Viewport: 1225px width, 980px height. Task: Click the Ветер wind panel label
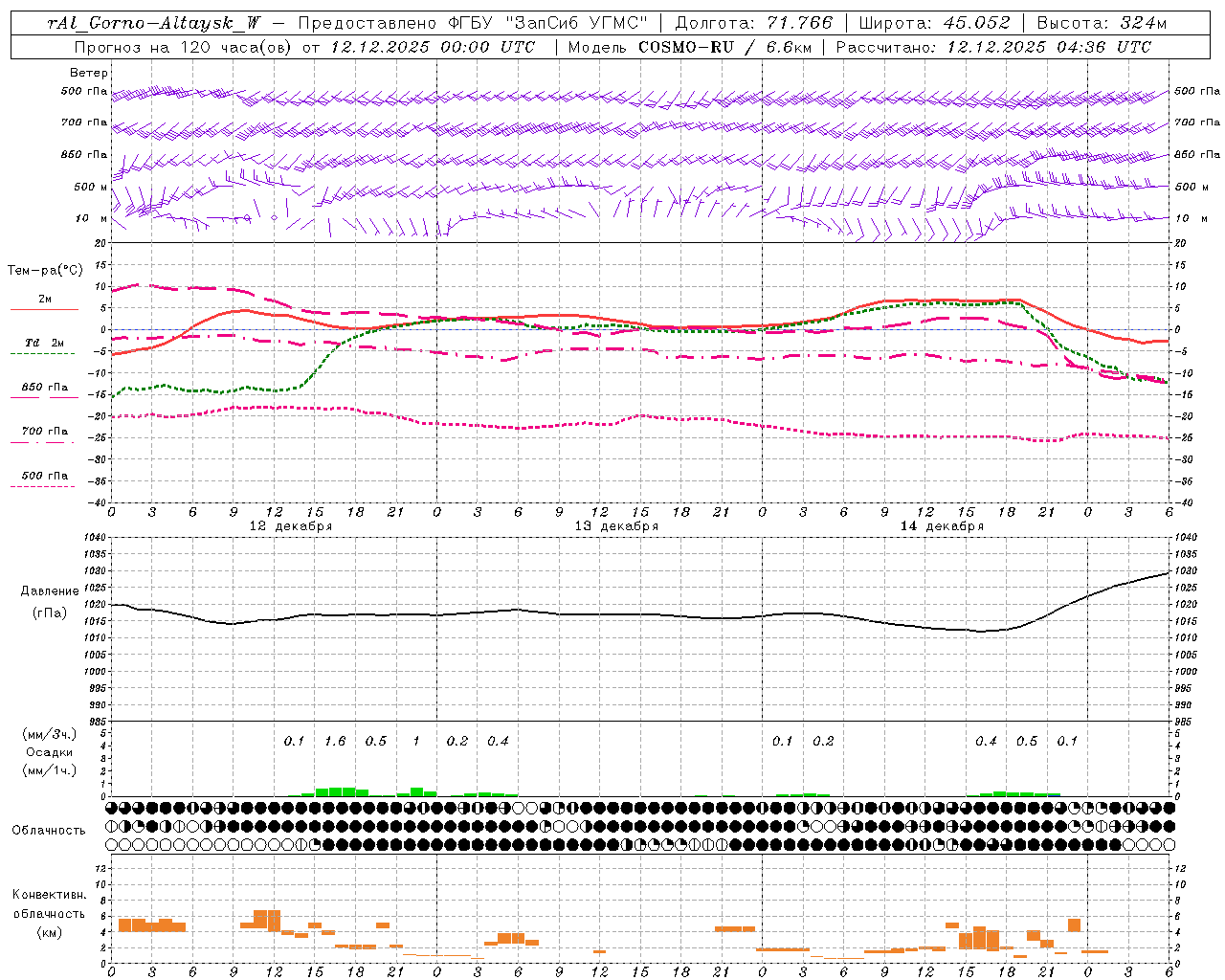89,73
